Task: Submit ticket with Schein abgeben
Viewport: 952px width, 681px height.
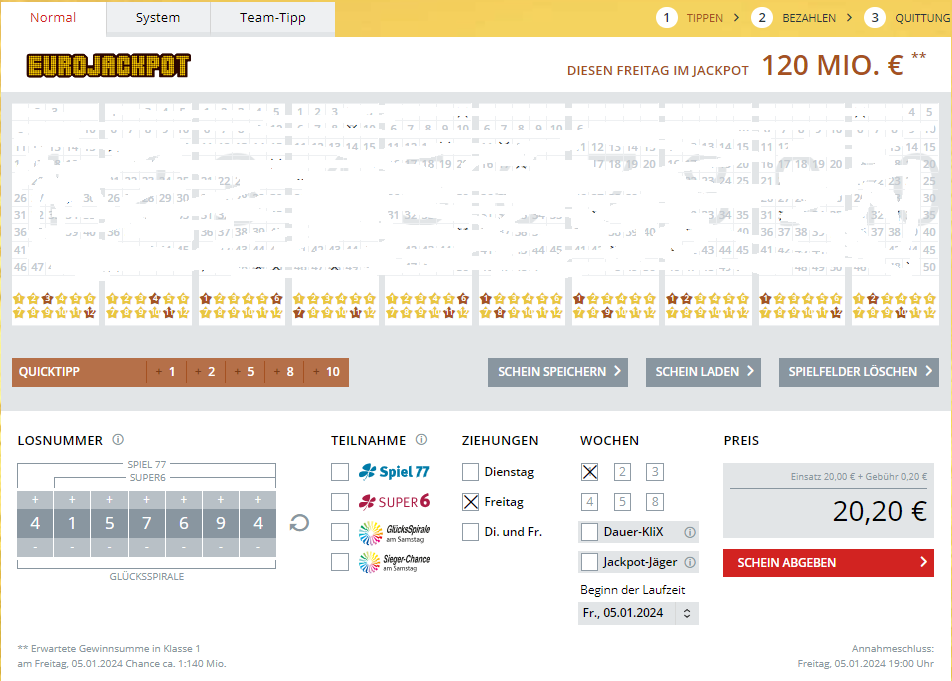Action: coord(828,563)
